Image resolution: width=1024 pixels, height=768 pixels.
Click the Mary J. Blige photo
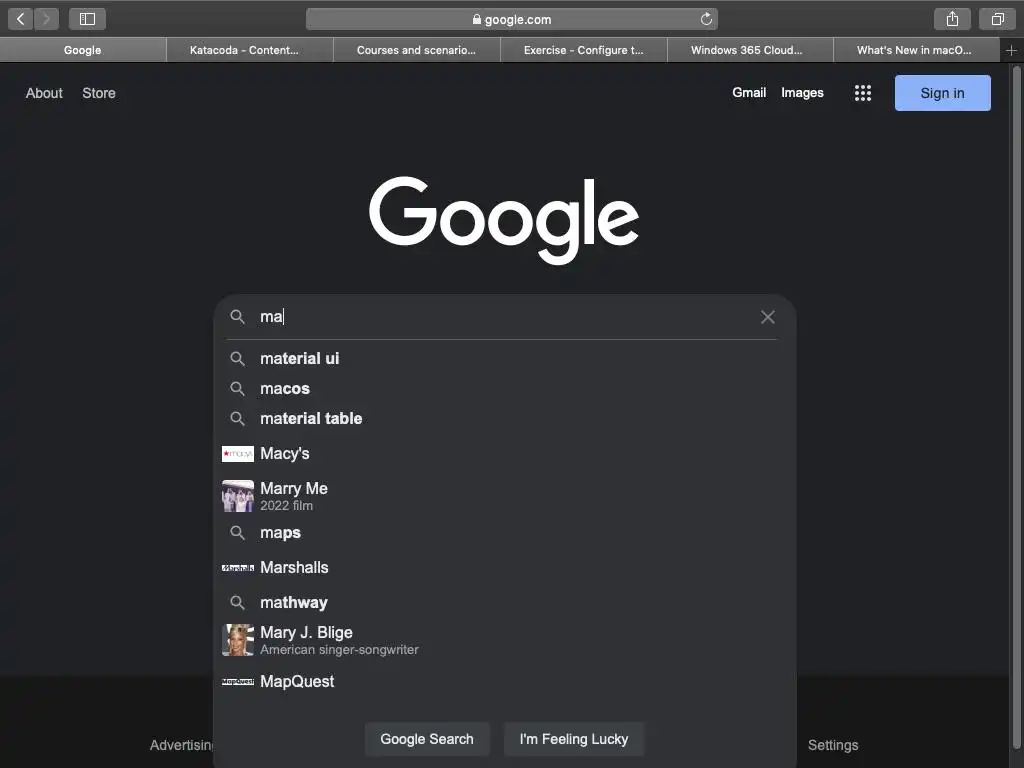(238, 640)
